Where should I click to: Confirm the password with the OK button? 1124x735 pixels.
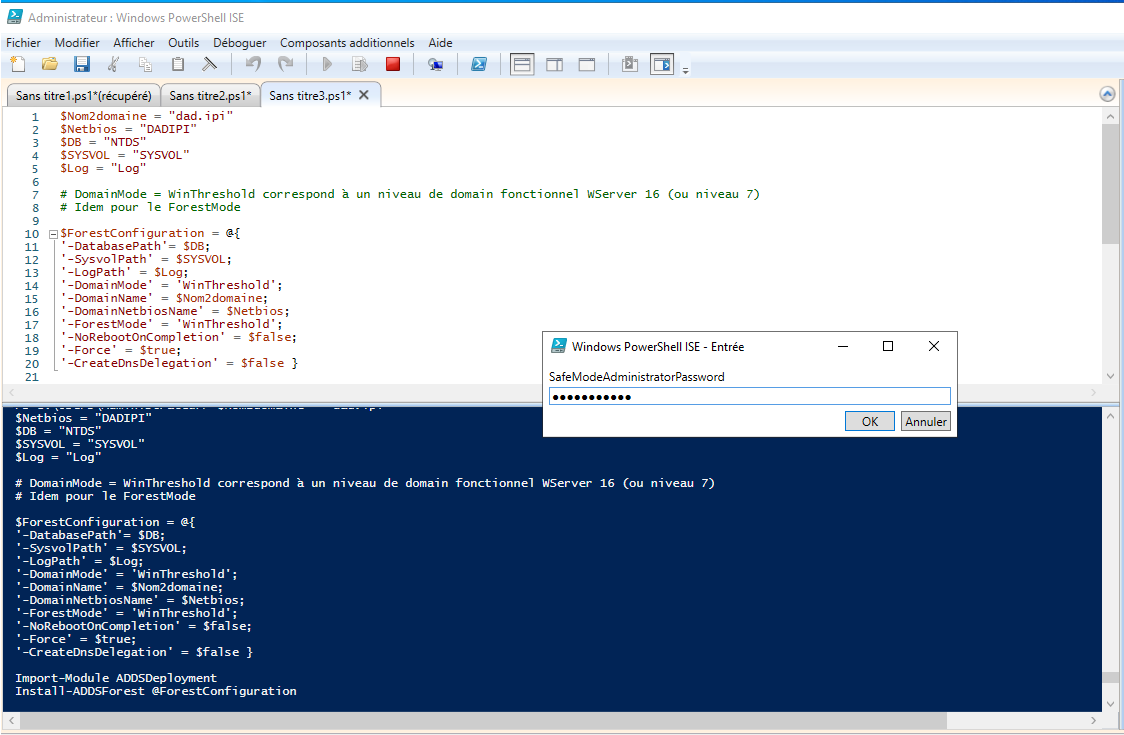(x=870, y=422)
